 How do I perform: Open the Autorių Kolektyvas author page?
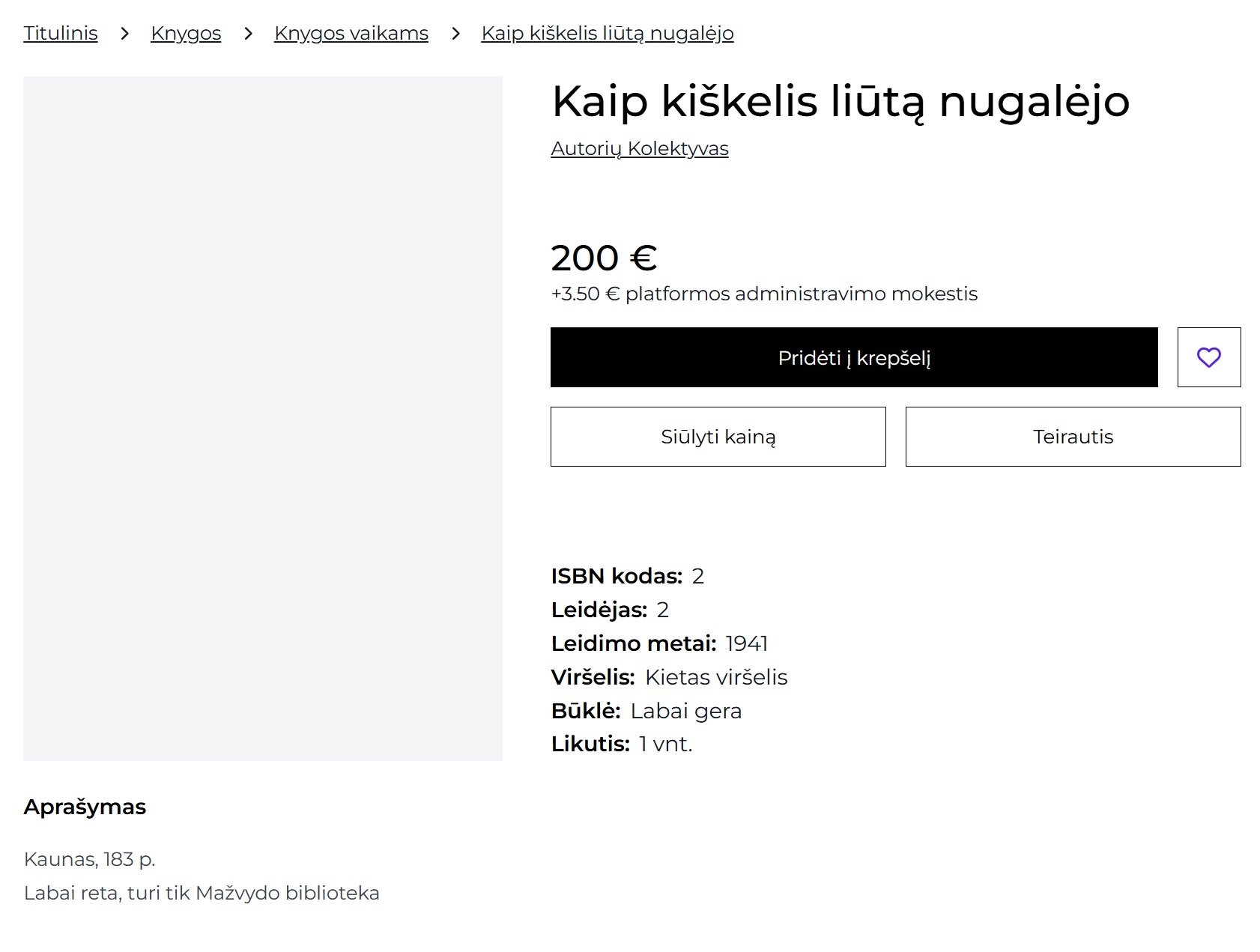[640, 148]
